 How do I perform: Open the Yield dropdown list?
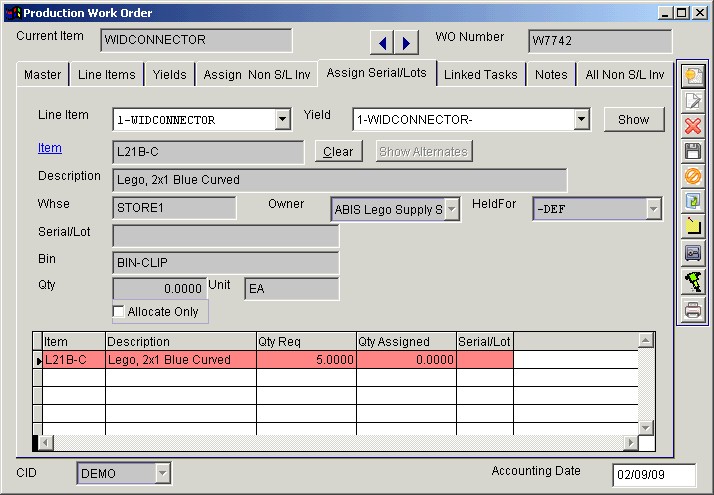[x=581, y=120]
